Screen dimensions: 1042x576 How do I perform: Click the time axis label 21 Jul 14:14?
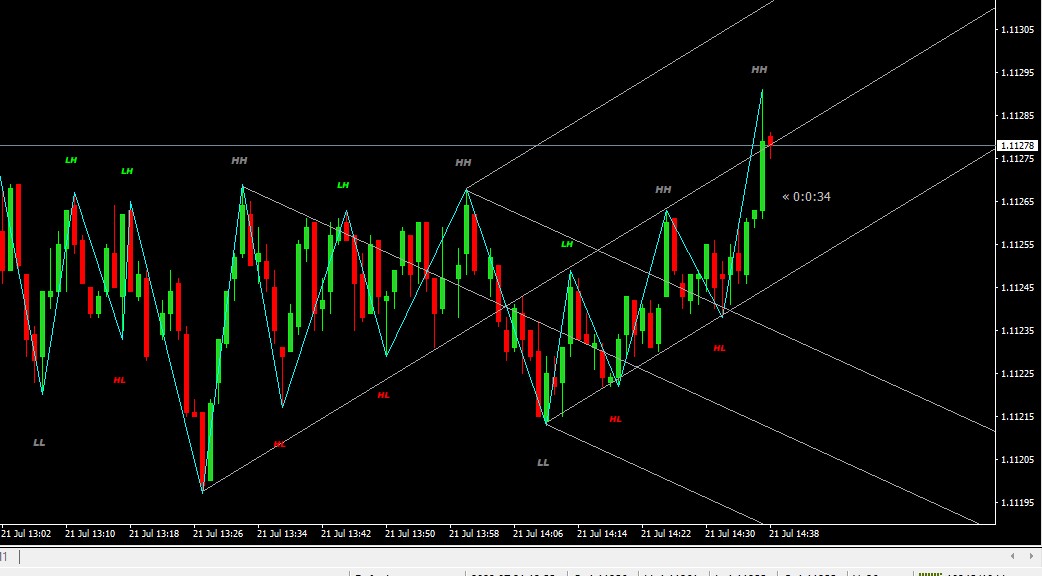coord(601,533)
